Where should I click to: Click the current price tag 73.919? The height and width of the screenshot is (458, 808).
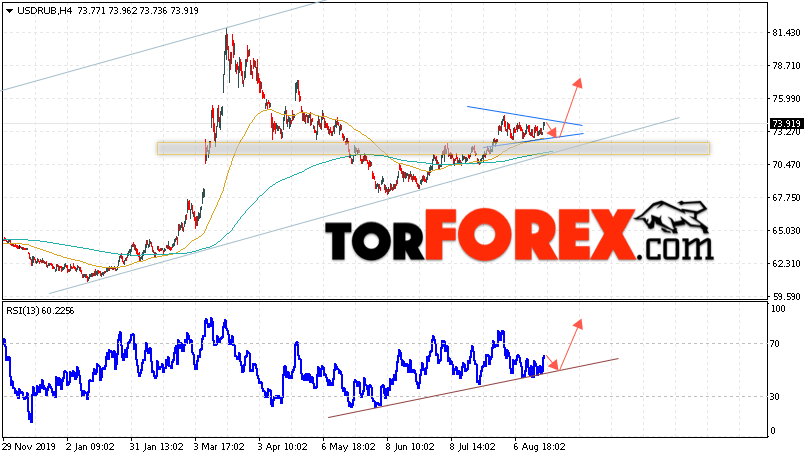pyautogui.click(x=786, y=124)
